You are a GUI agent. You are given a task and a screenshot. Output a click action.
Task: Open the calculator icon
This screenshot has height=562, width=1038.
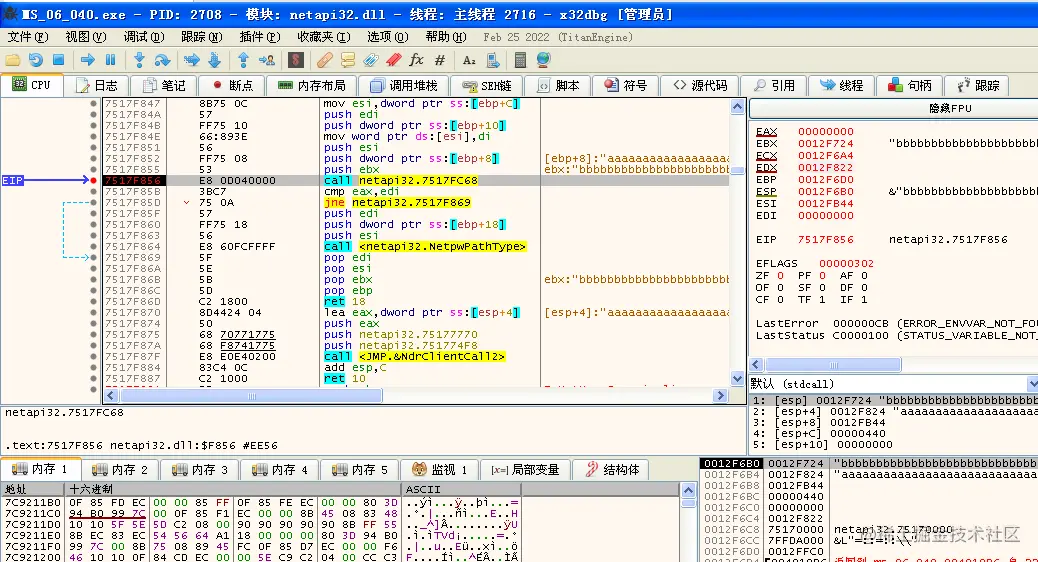(x=520, y=60)
